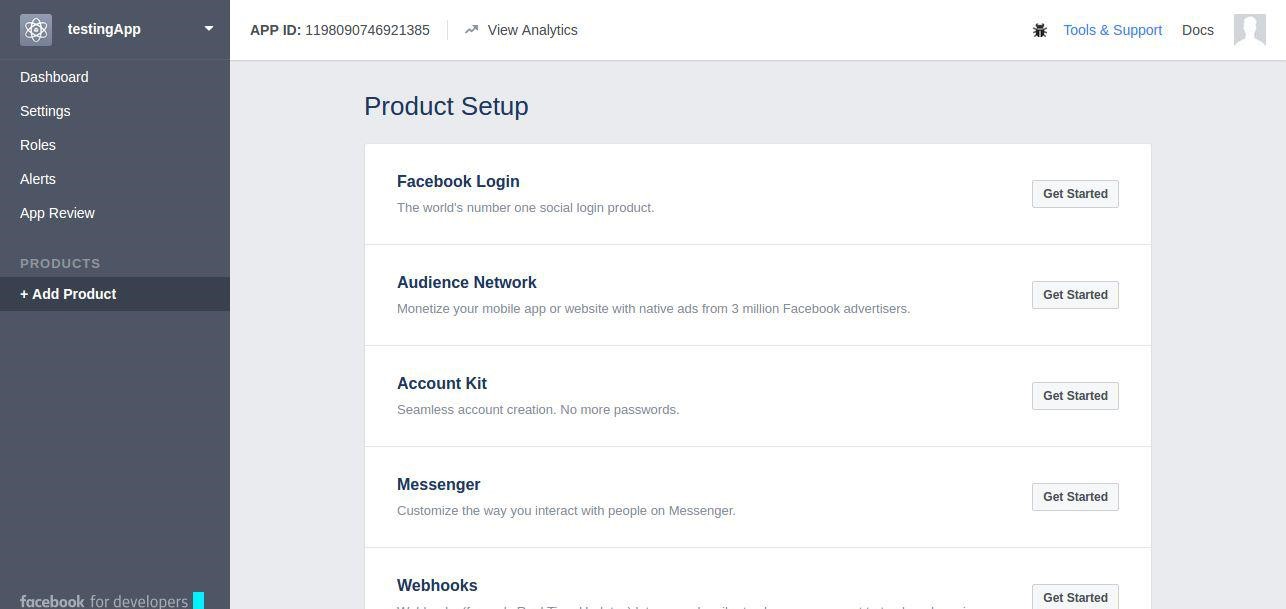Image resolution: width=1286 pixels, height=609 pixels.
Task: Get Started with Audience Network
Action: click(1075, 295)
